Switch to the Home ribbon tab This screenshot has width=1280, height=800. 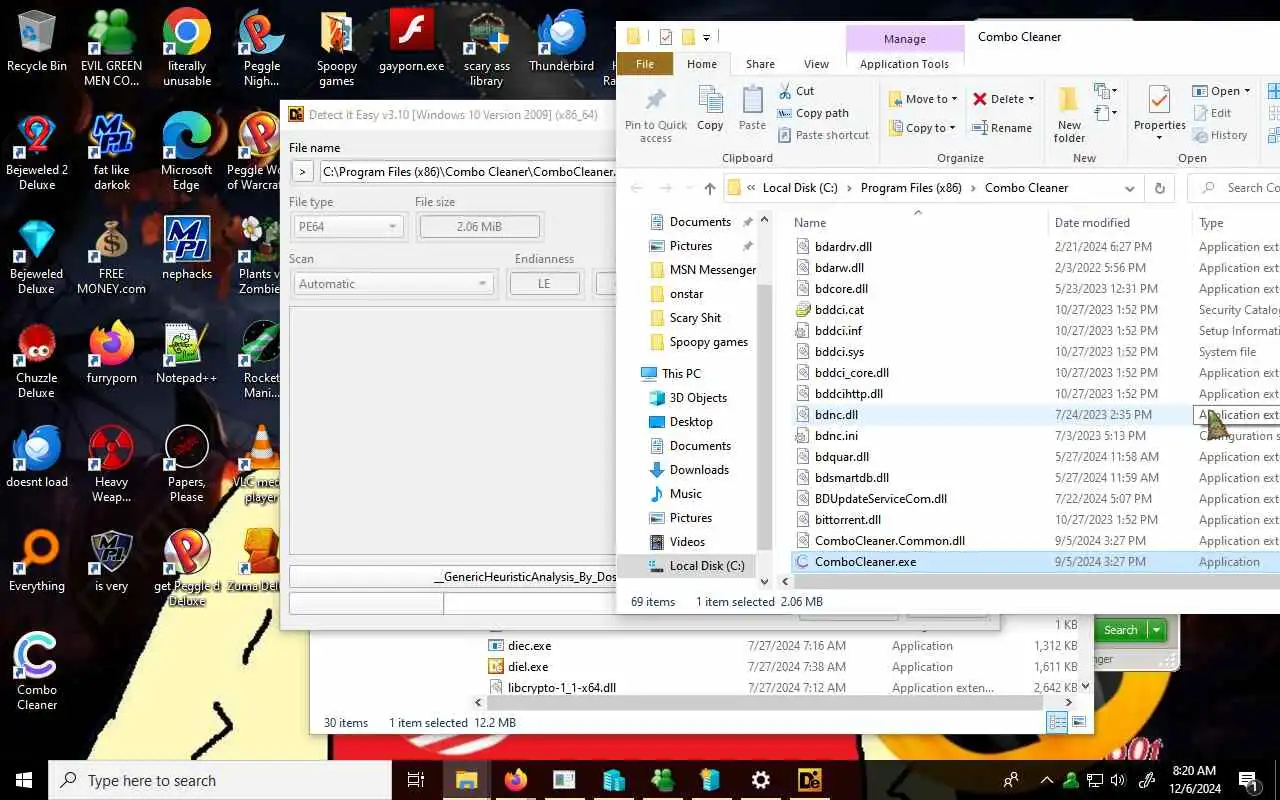point(702,64)
